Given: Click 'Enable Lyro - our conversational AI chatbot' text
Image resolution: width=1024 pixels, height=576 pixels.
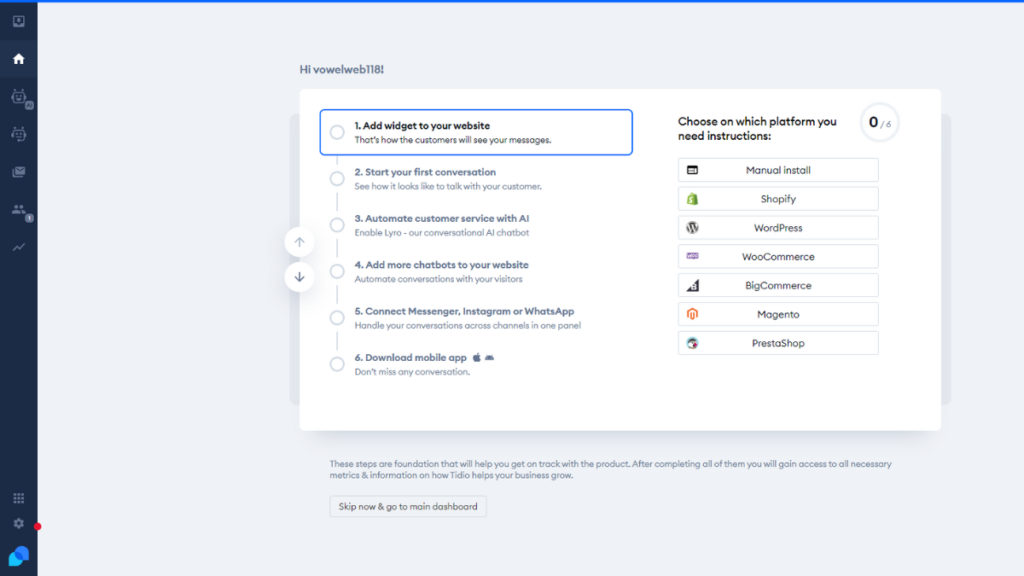Looking at the screenshot, I should click(x=441, y=233).
